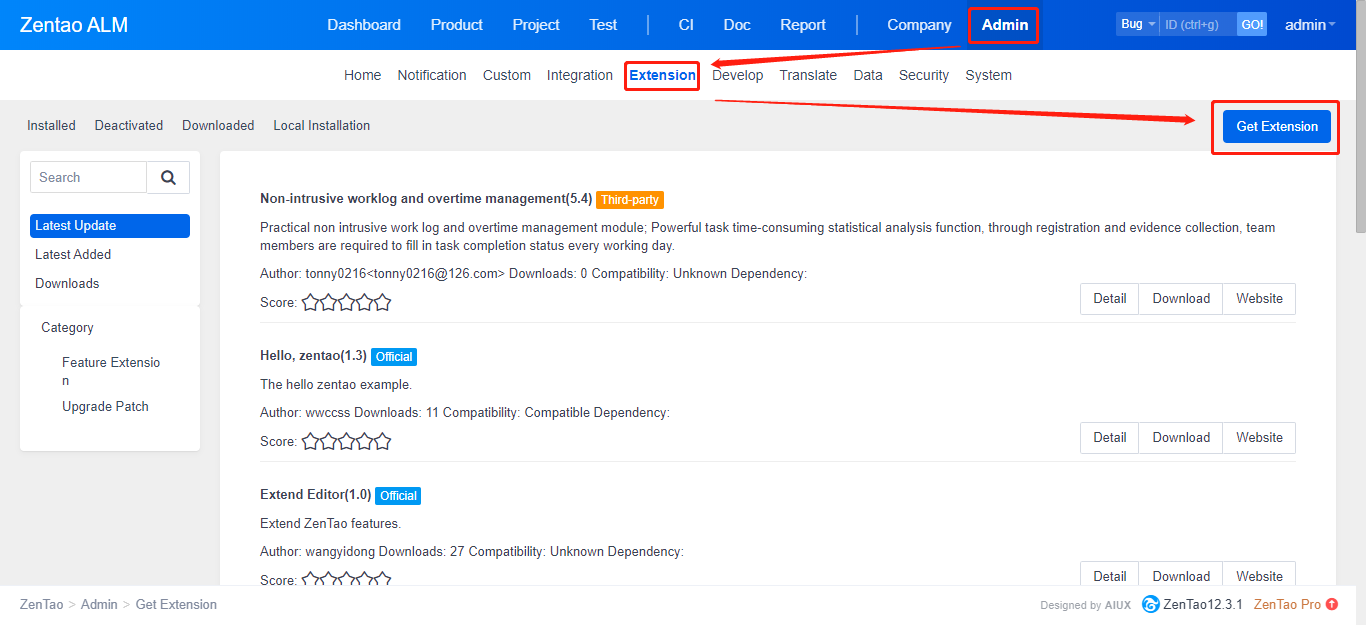Viewport: 1366px width, 625px height.
Task: Download the Hello, zentao extension
Action: (x=1181, y=437)
